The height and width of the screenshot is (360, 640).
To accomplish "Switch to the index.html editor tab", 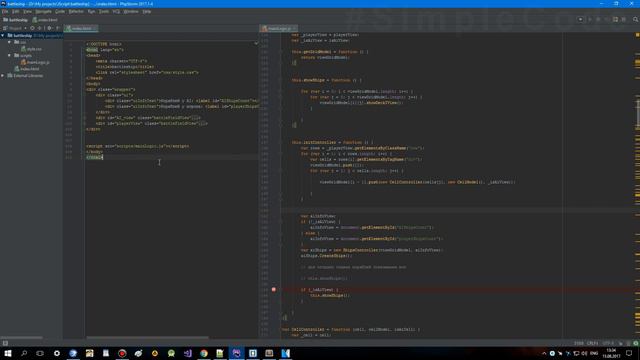I will (81, 28).
